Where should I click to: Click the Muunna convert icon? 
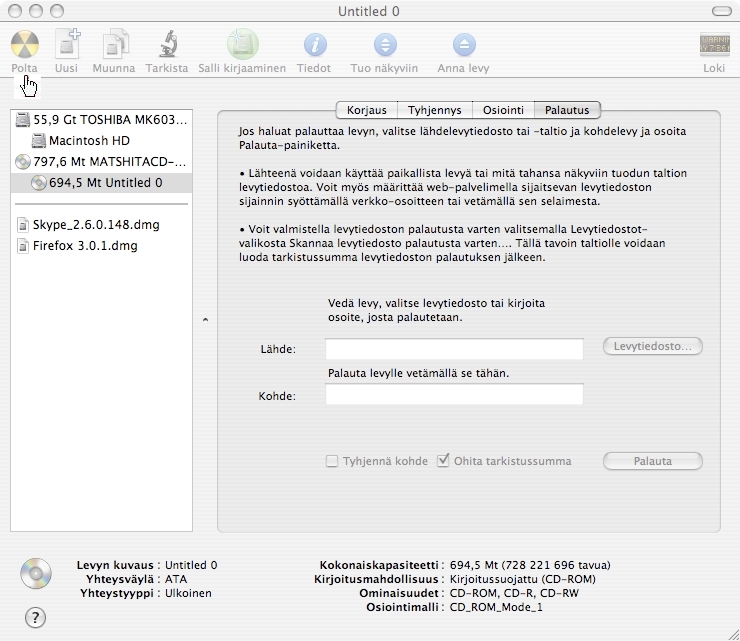[114, 45]
